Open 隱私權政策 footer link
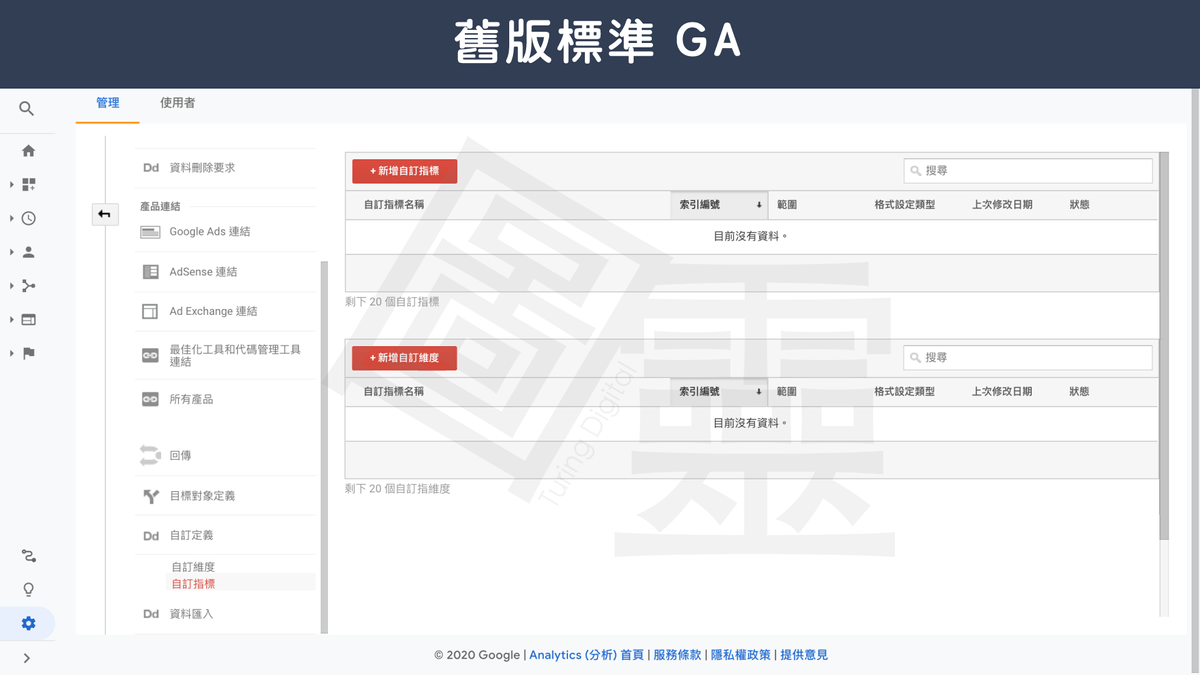The height and width of the screenshot is (675, 1200). click(741, 655)
